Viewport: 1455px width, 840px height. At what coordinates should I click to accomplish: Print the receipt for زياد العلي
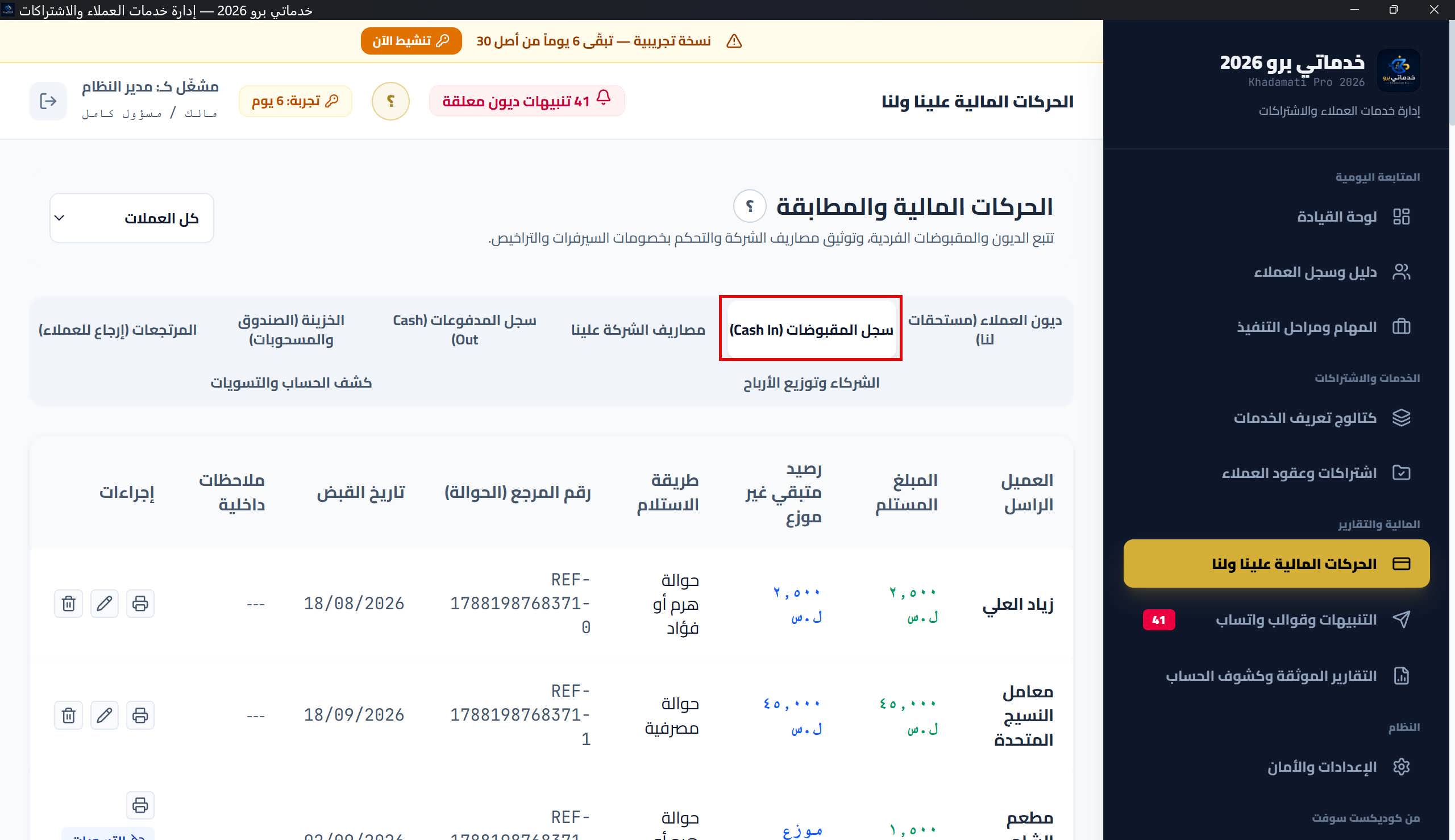pos(140,604)
